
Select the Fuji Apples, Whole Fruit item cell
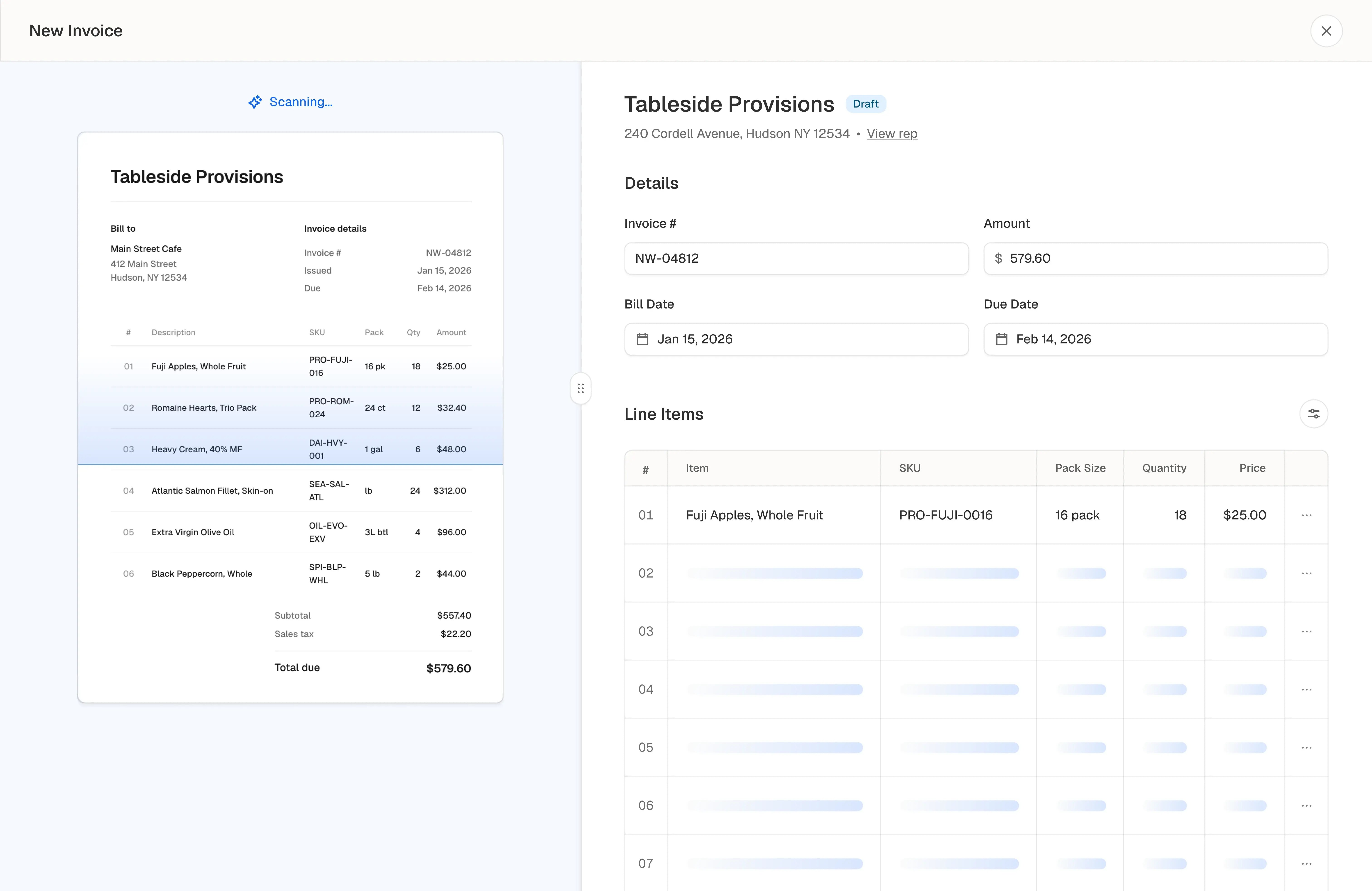(774, 515)
